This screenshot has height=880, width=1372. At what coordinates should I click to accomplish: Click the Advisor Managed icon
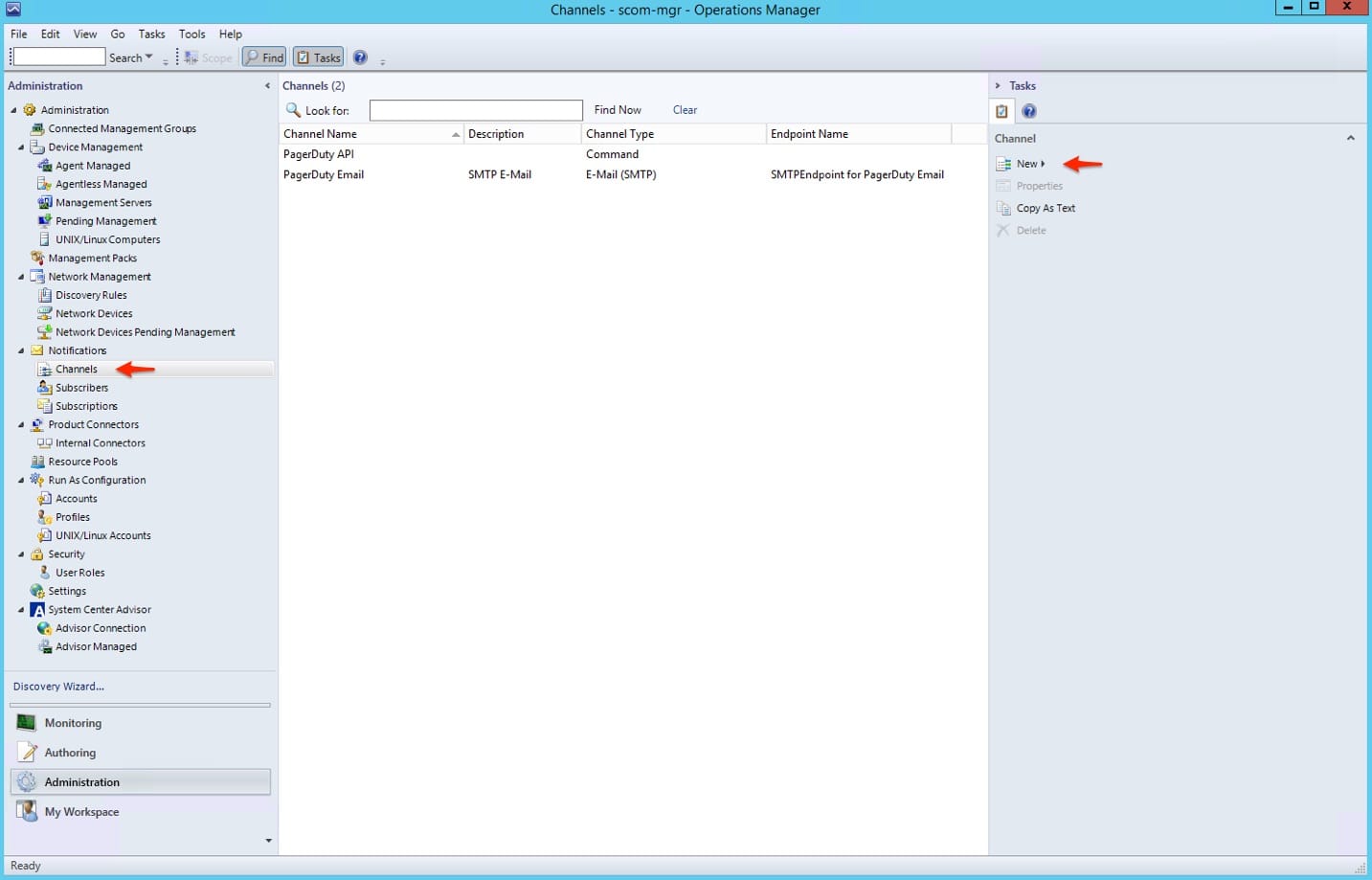coord(44,646)
